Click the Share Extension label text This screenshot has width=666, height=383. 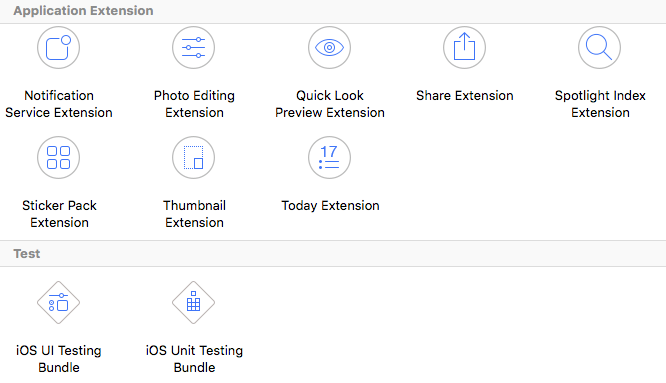[465, 96]
